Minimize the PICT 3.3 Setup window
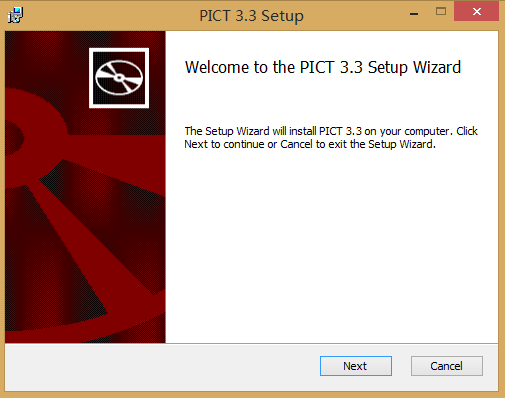The image size is (505, 398). 414,13
